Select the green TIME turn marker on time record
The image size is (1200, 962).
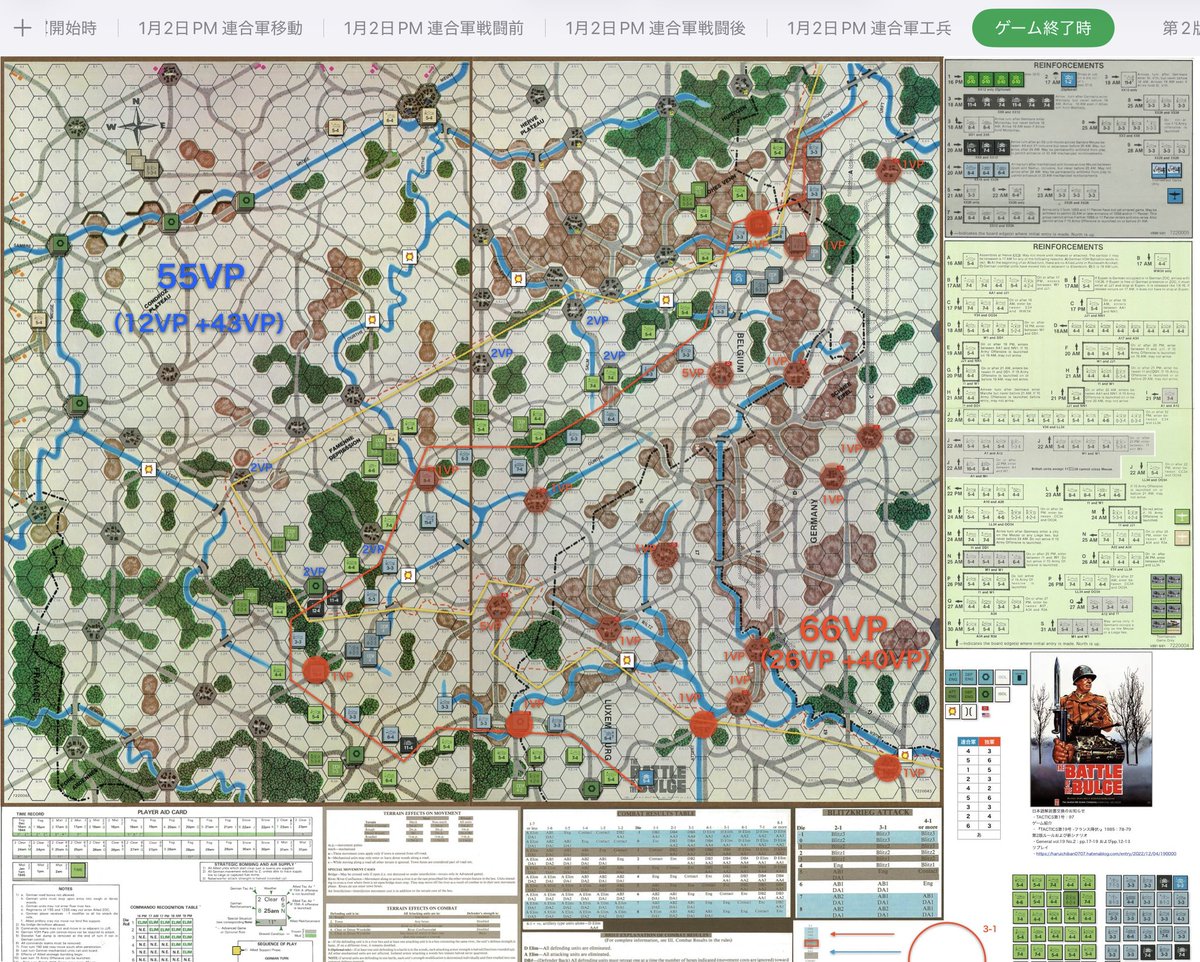pyautogui.click(x=78, y=870)
